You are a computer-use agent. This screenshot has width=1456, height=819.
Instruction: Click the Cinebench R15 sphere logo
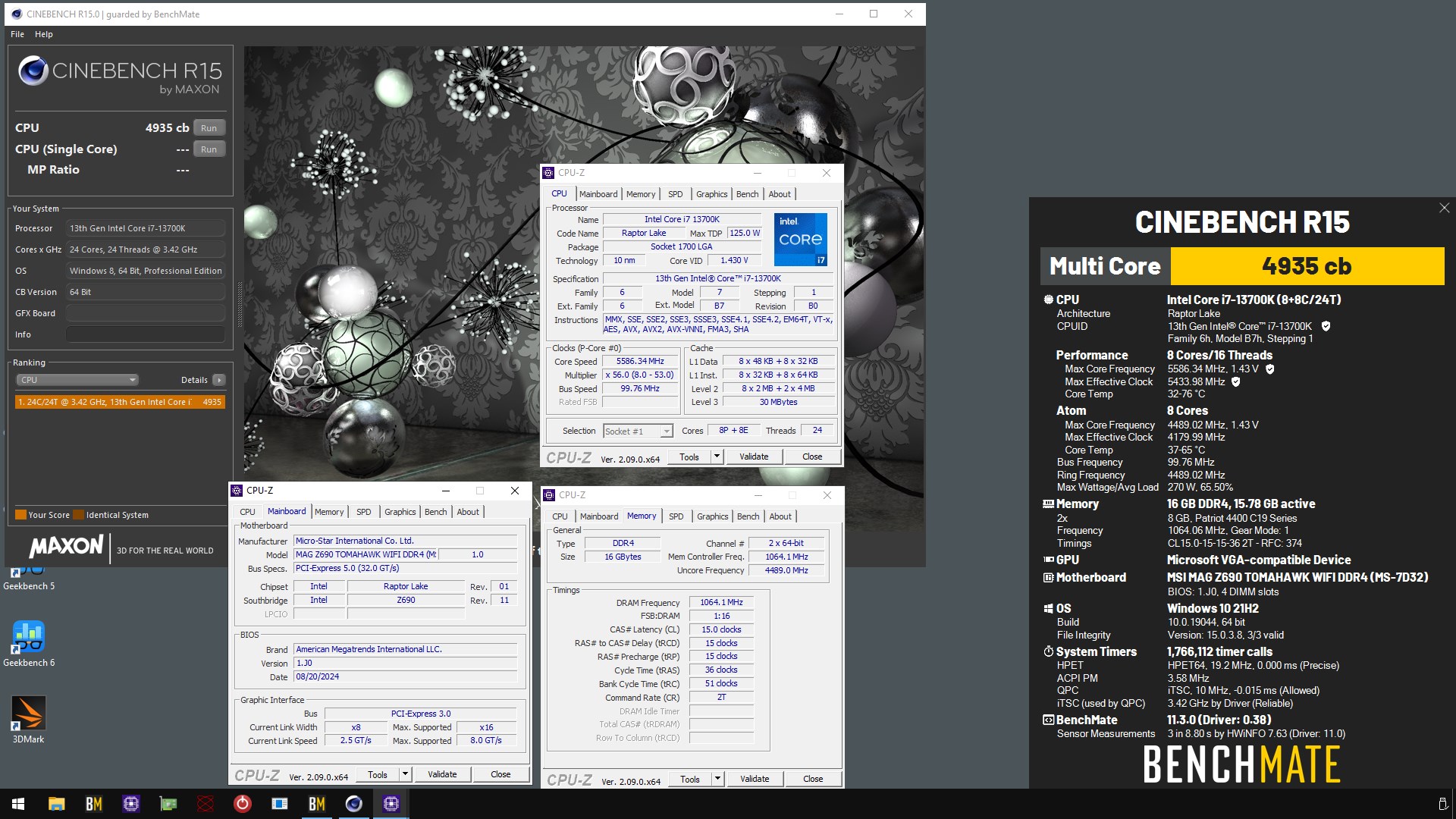pos(33,71)
